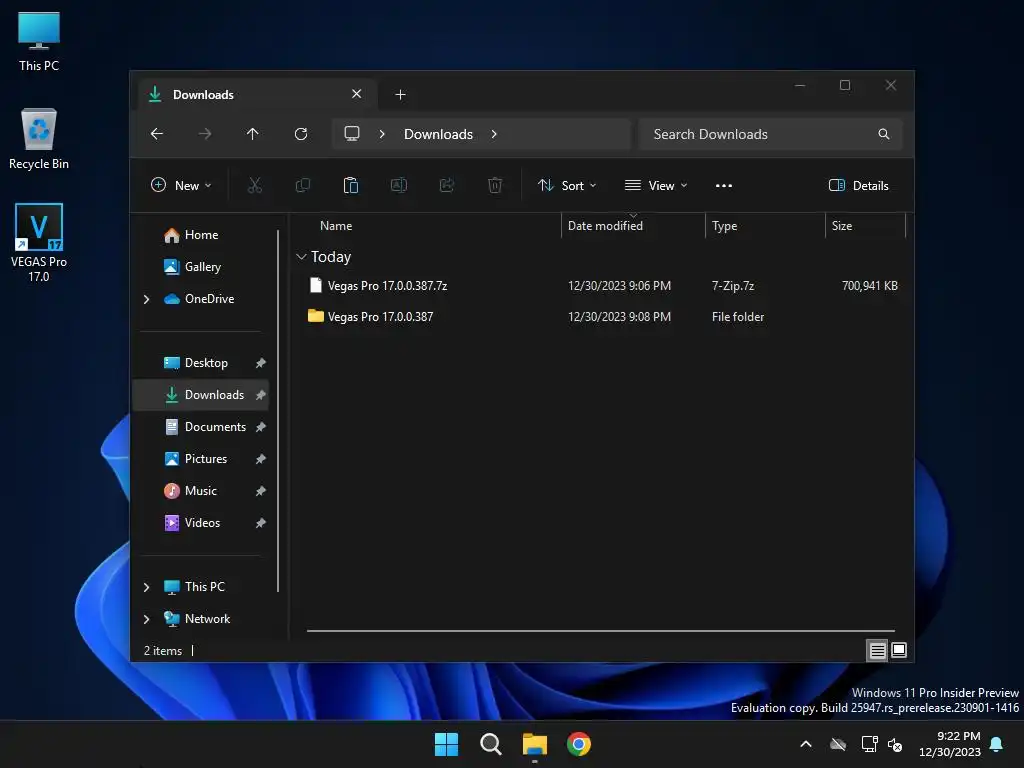
Task: Expand the This PC tree node
Action: click(x=146, y=587)
